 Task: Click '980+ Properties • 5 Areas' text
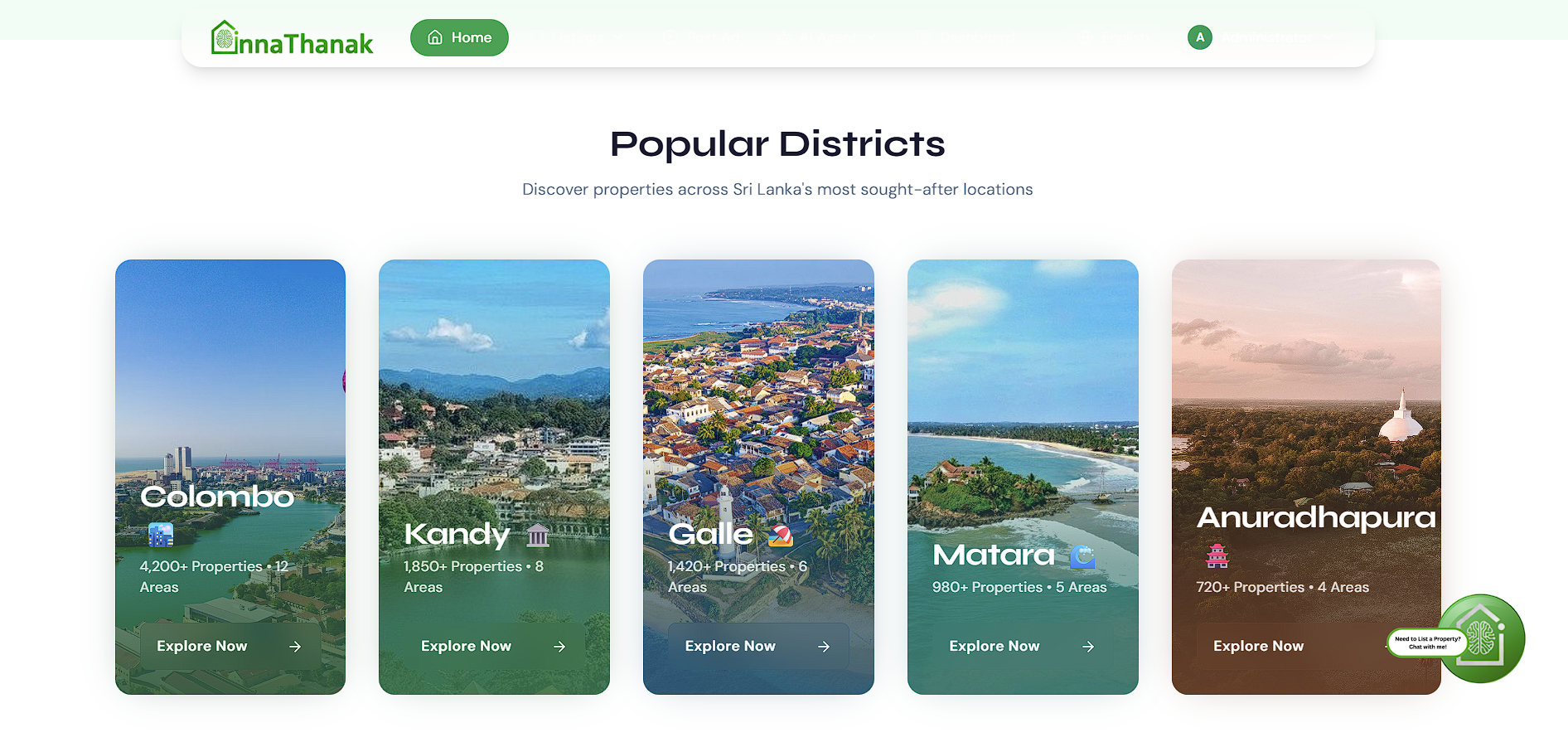coord(1019,587)
